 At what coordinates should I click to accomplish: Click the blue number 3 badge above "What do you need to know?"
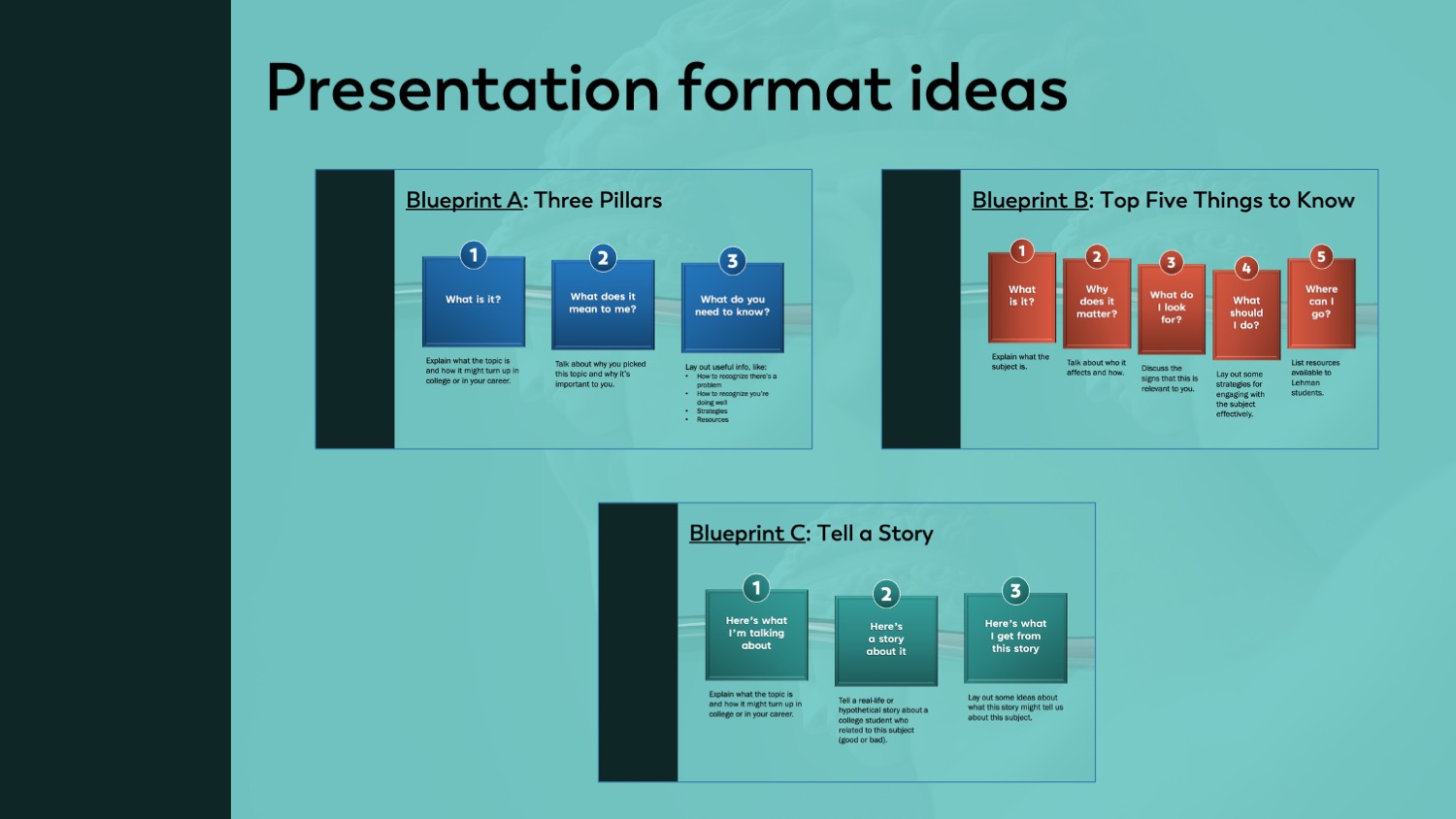click(x=733, y=260)
